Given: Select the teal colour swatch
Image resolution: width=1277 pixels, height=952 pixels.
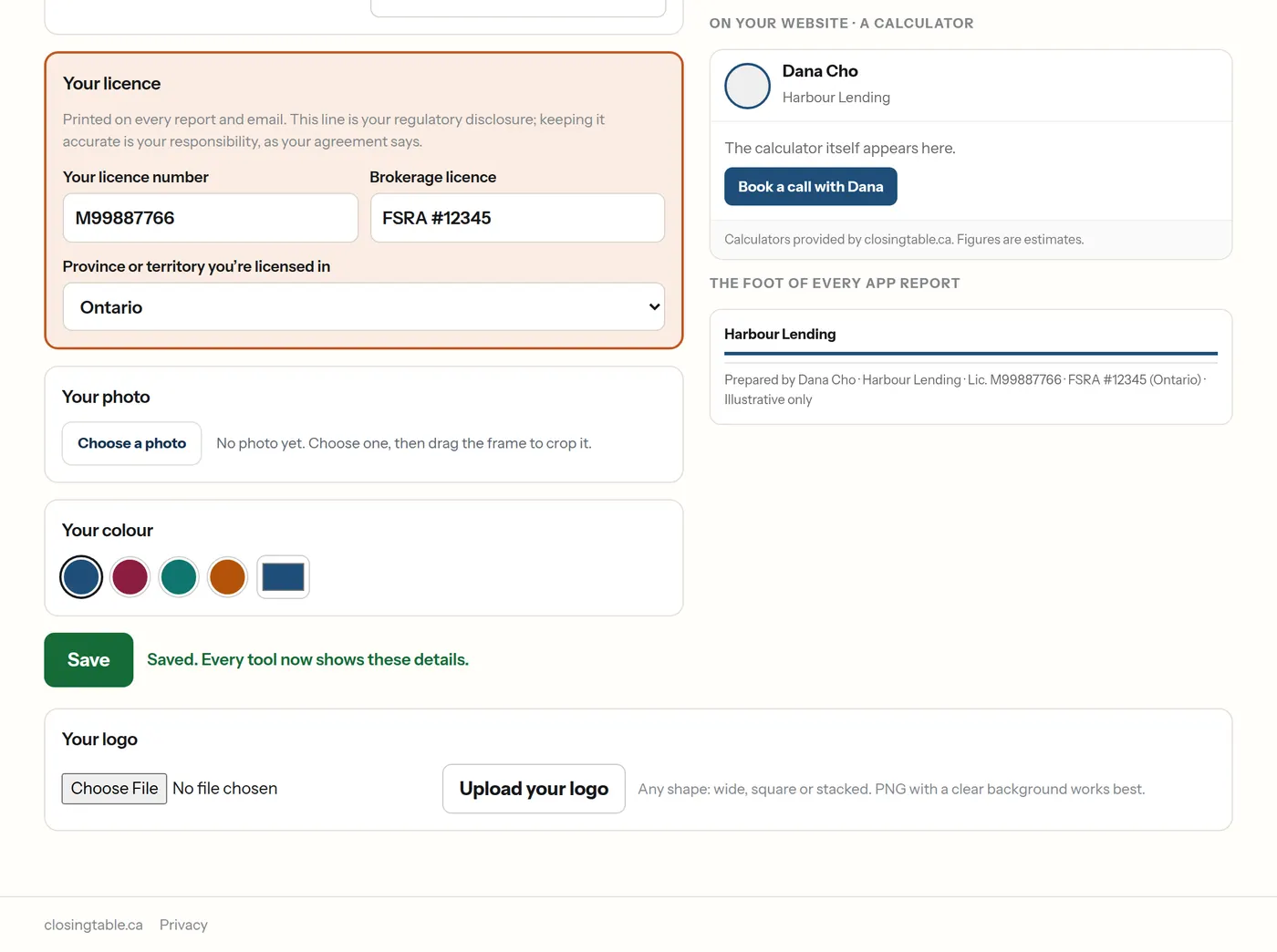Looking at the screenshot, I should coord(179,577).
